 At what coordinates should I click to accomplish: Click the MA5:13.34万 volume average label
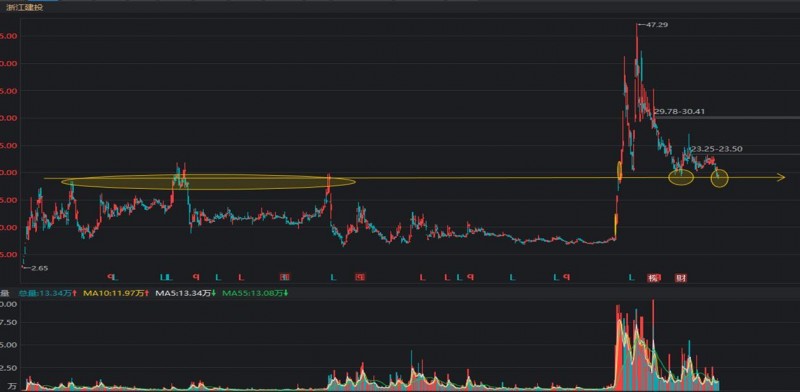tap(185, 293)
